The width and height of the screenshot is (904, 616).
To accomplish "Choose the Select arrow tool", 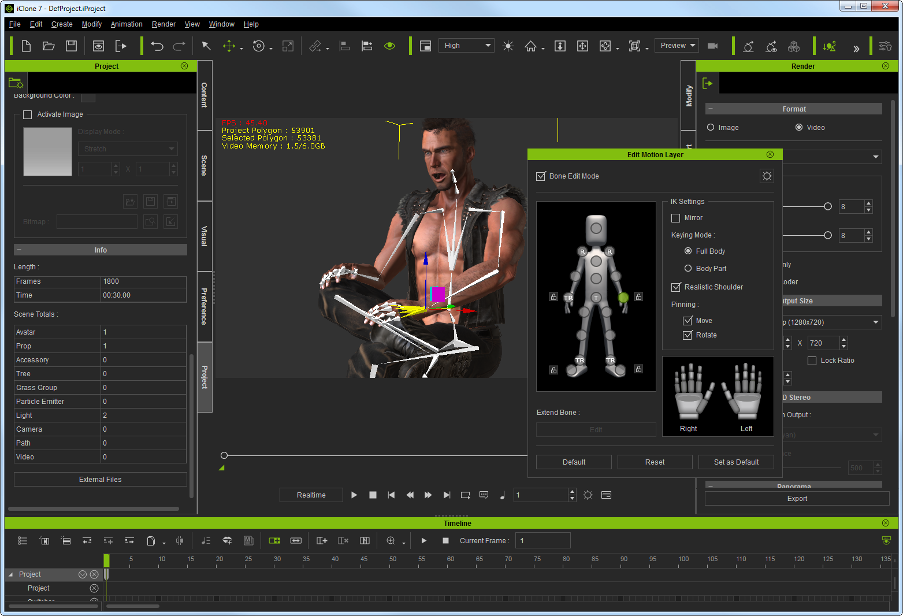I will 206,46.
